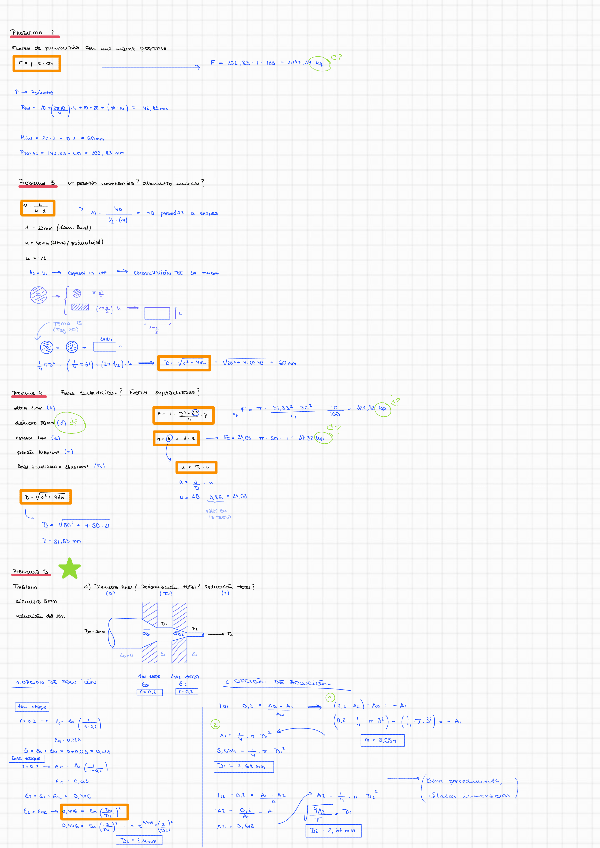The width and height of the screenshot is (600, 848).
Task: Select the orange-boxed formula at the bottom left
Action: 94,812
